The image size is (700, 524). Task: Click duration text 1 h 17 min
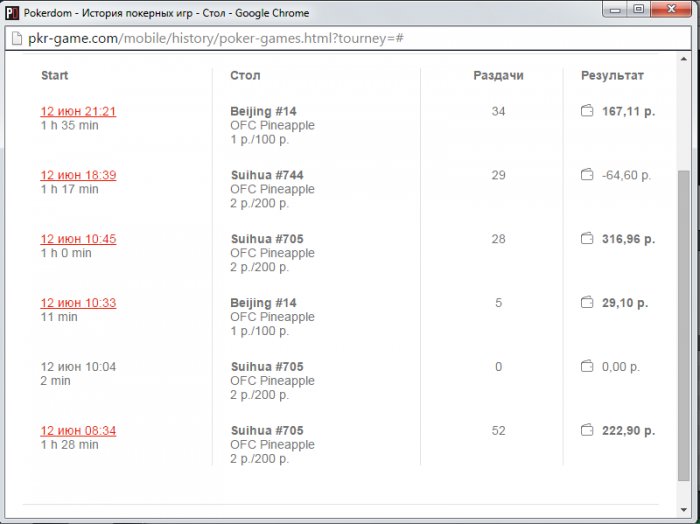pos(69,189)
